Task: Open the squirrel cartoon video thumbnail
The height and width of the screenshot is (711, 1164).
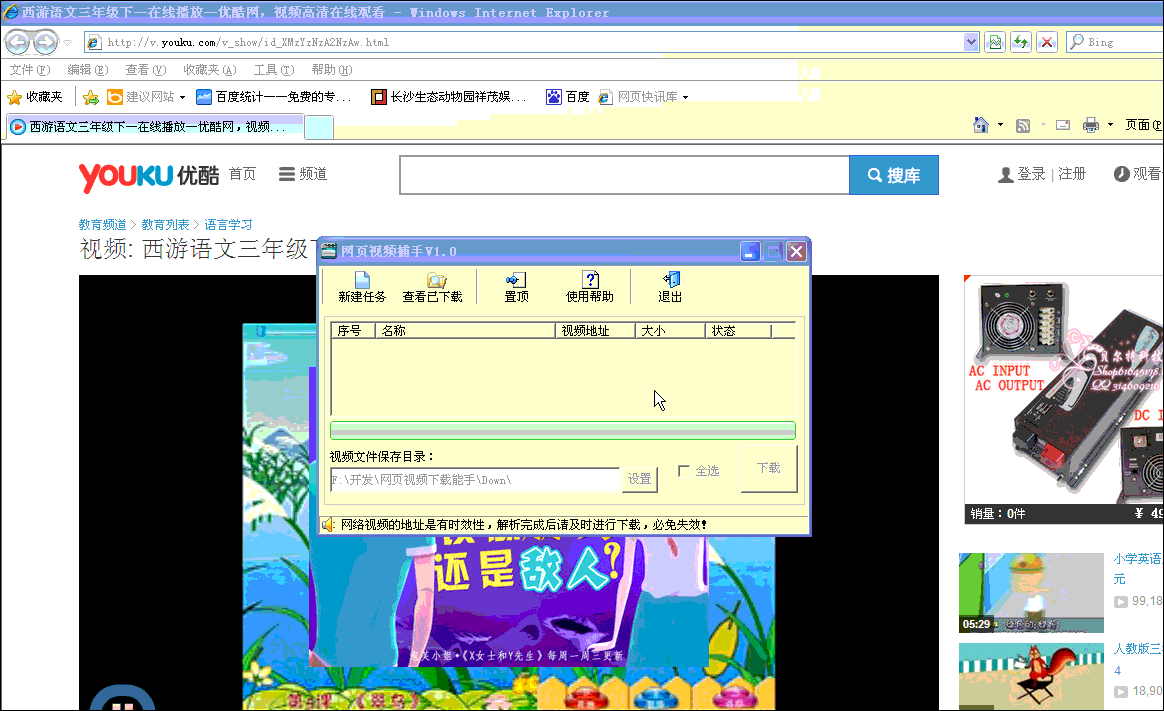Action: [x=1031, y=676]
